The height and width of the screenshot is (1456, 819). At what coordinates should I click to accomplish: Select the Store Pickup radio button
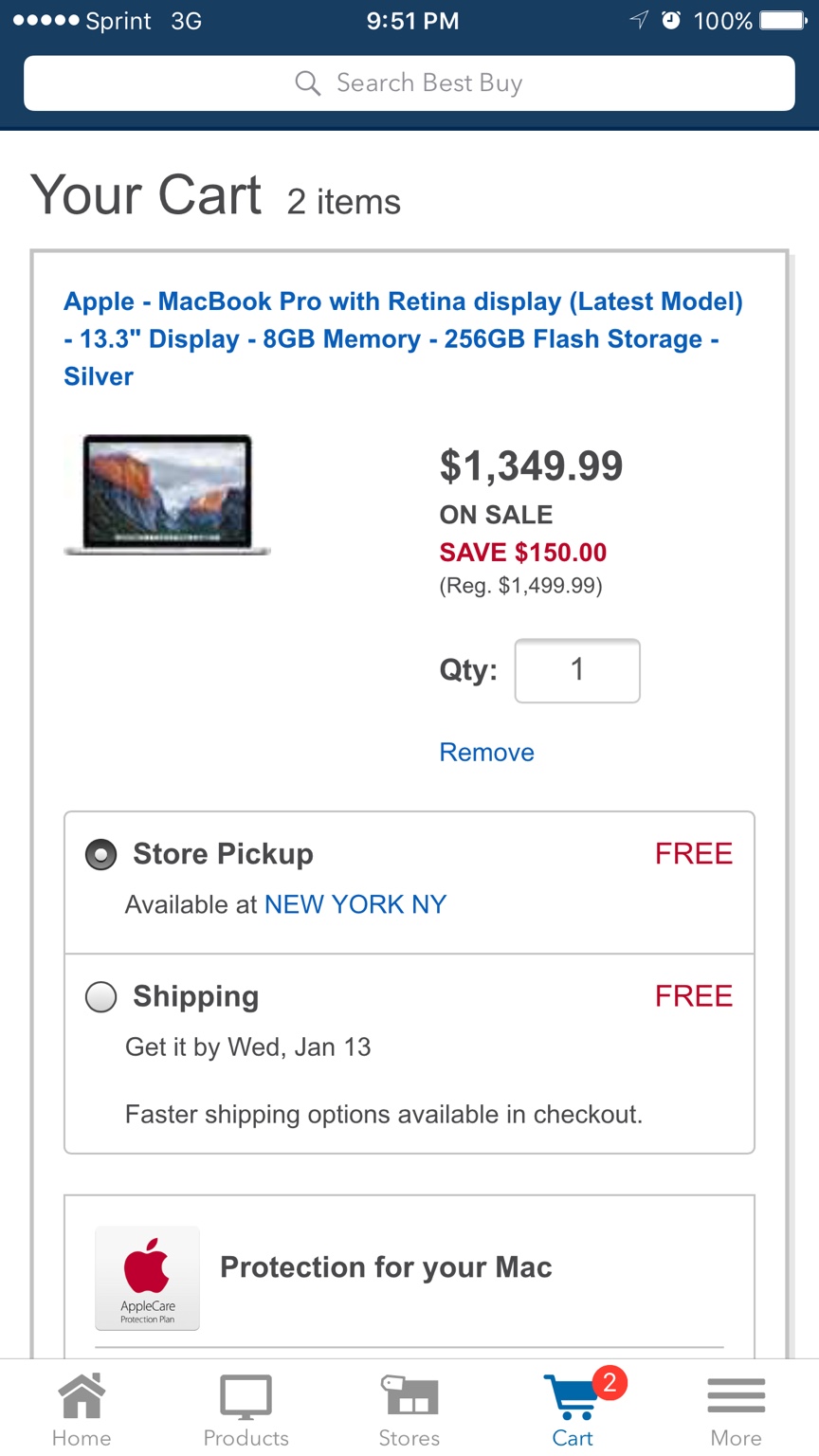coord(101,855)
